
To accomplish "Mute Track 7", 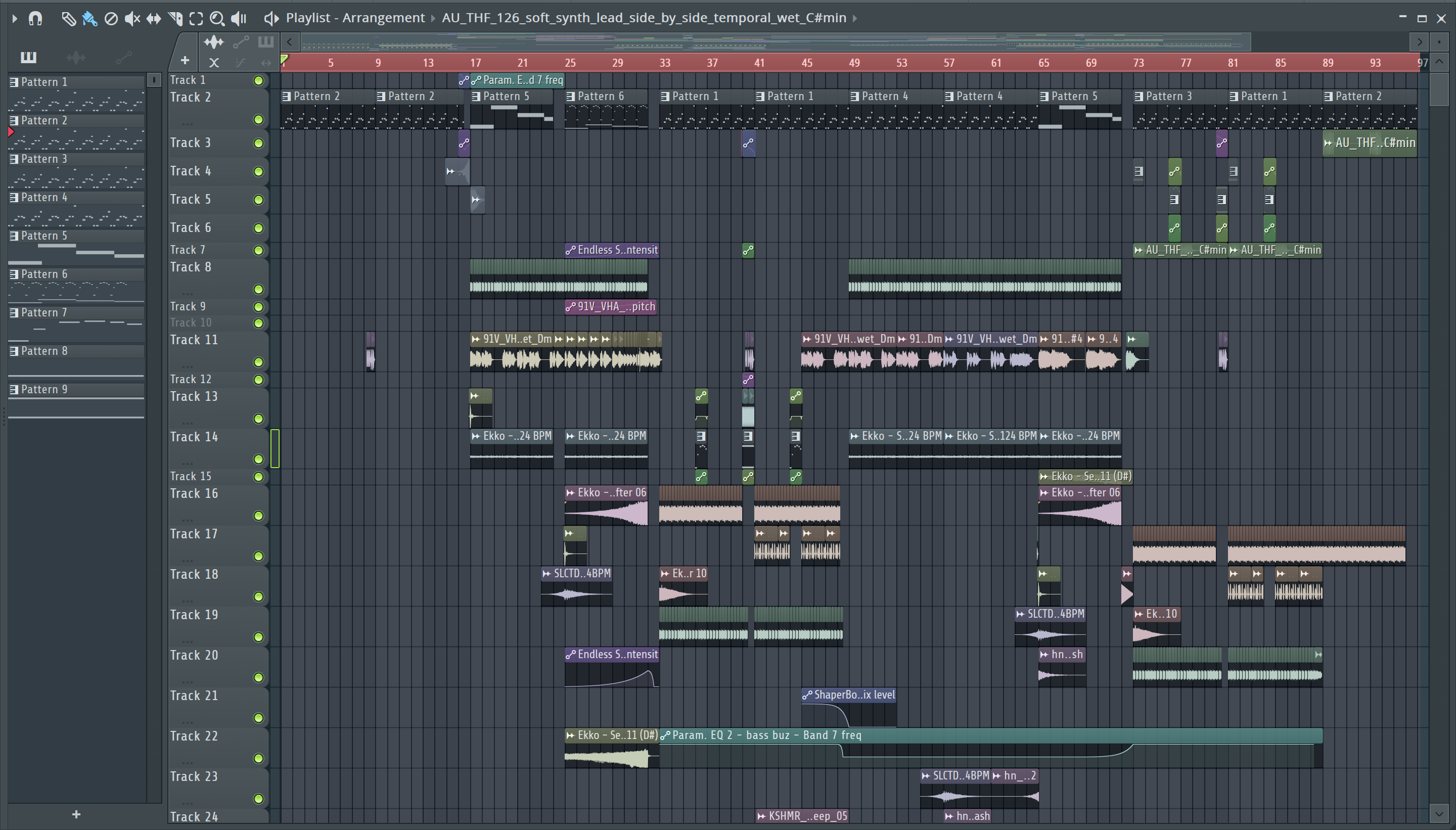I will (258, 250).
